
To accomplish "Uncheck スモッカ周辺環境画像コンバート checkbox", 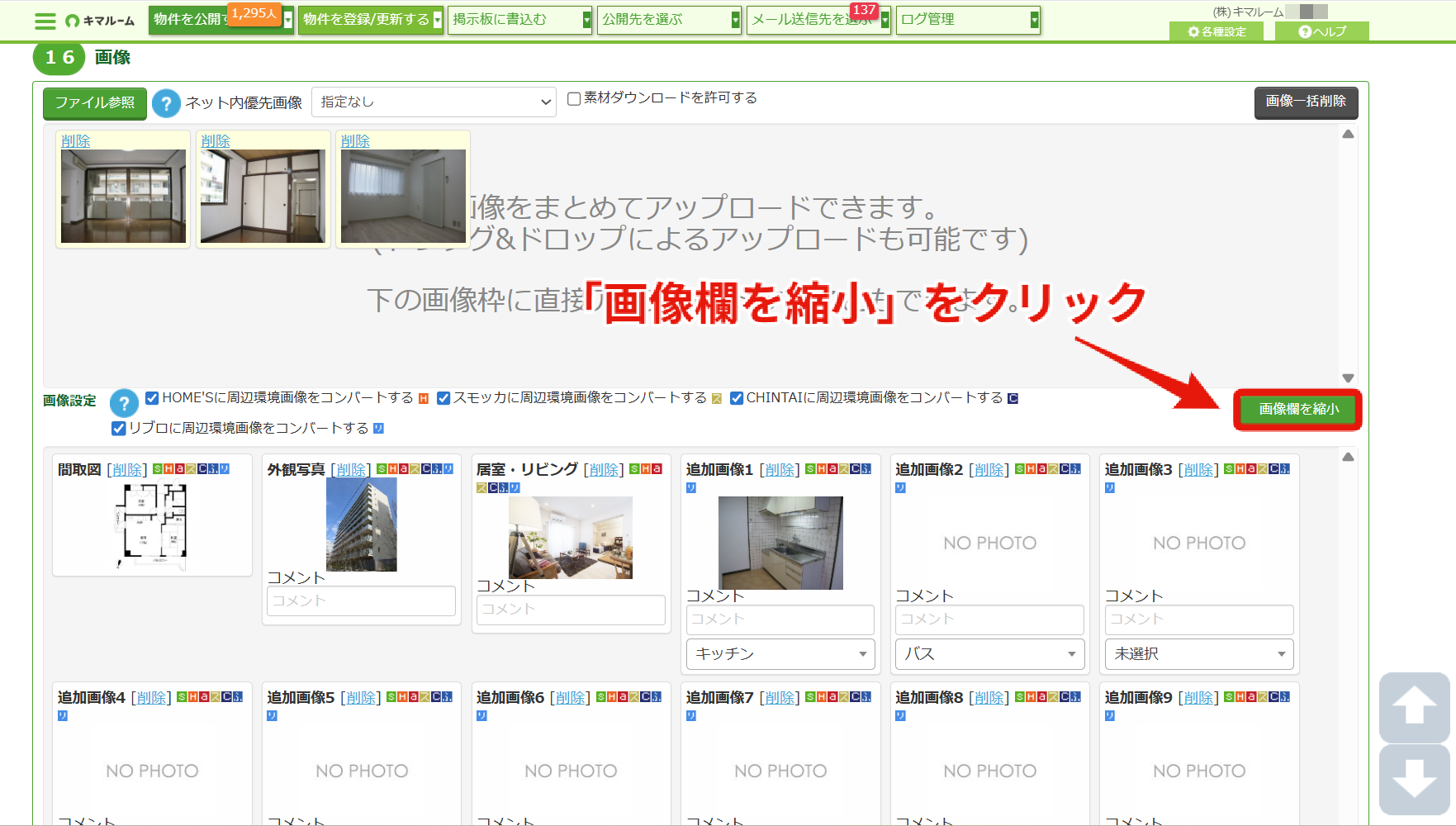I will click(x=443, y=398).
